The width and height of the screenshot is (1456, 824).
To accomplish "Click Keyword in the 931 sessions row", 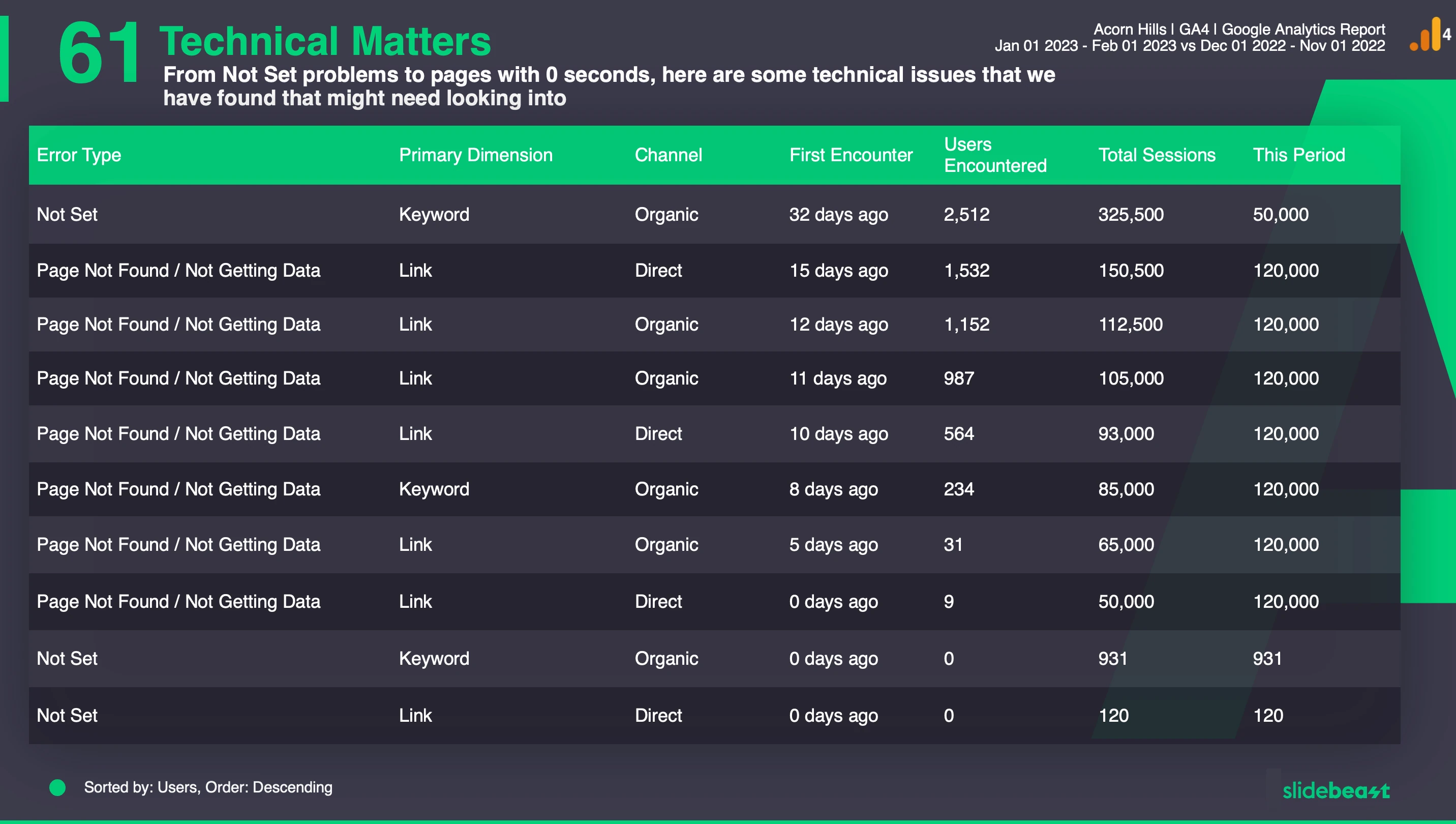I will [x=434, y=659].
